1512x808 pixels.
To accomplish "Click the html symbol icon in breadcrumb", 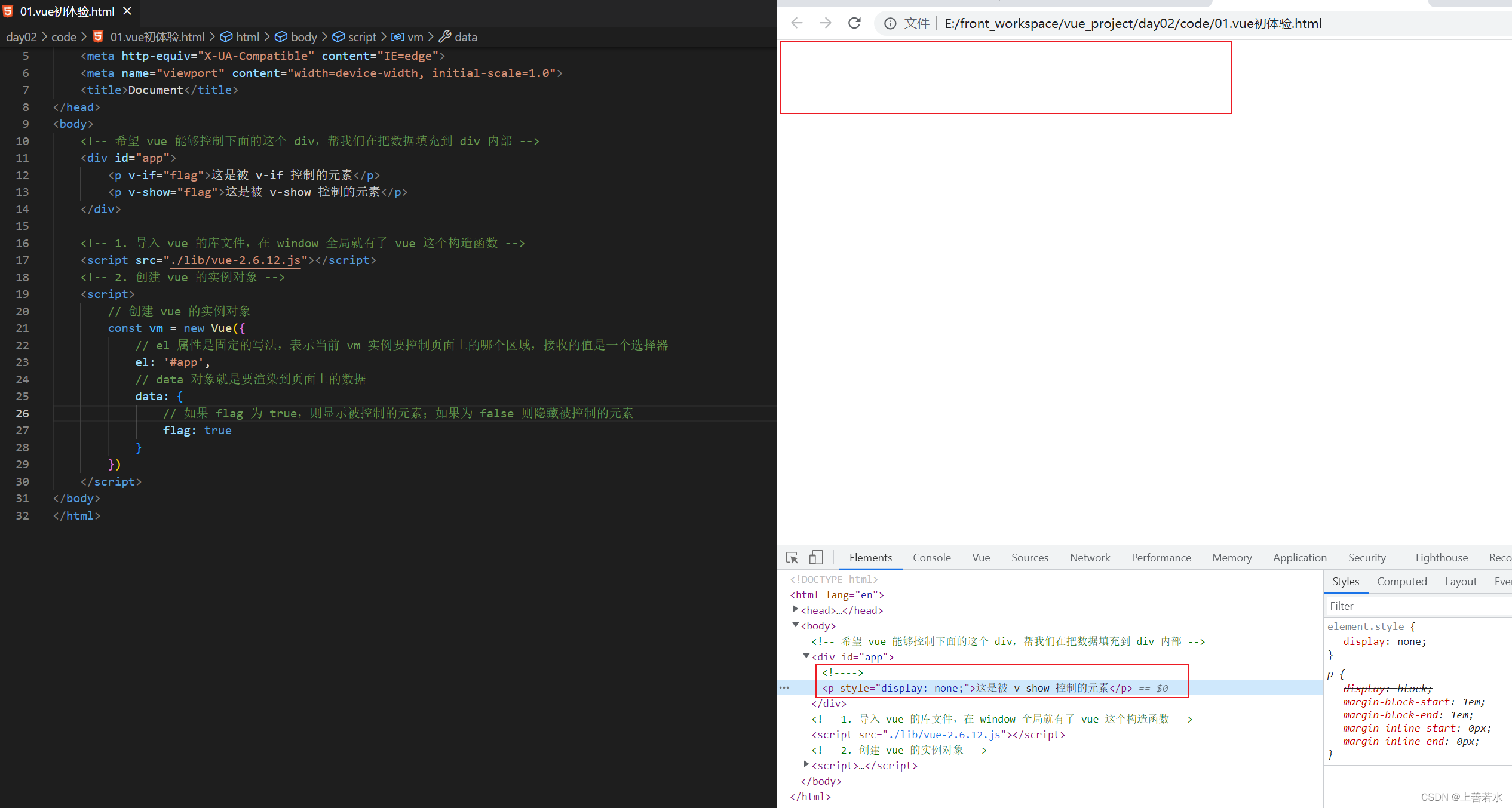I will tap(226, 37).
